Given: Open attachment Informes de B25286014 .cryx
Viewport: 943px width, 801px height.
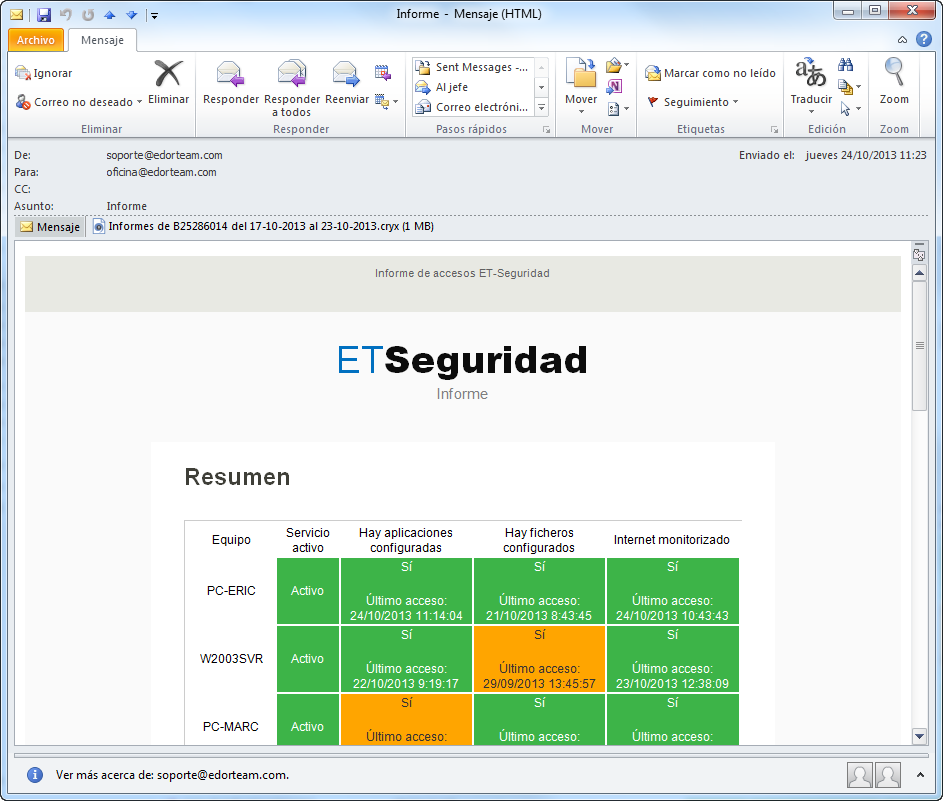Looking at the screenshot, I should (x=263, y=227).
